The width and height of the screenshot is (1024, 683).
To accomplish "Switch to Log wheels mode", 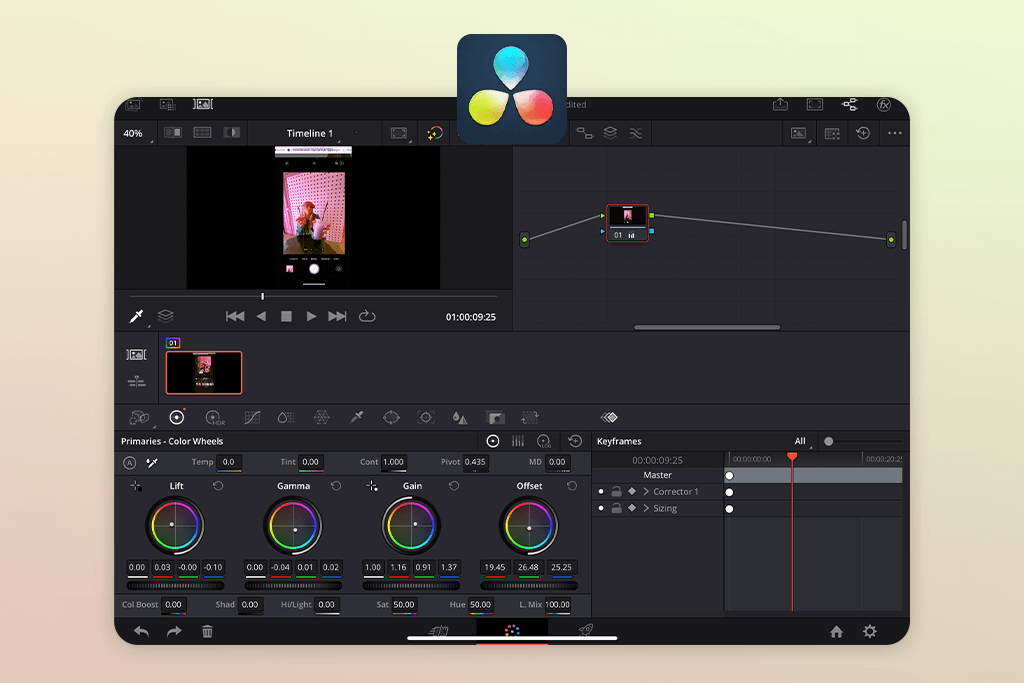I will point(544,441).
